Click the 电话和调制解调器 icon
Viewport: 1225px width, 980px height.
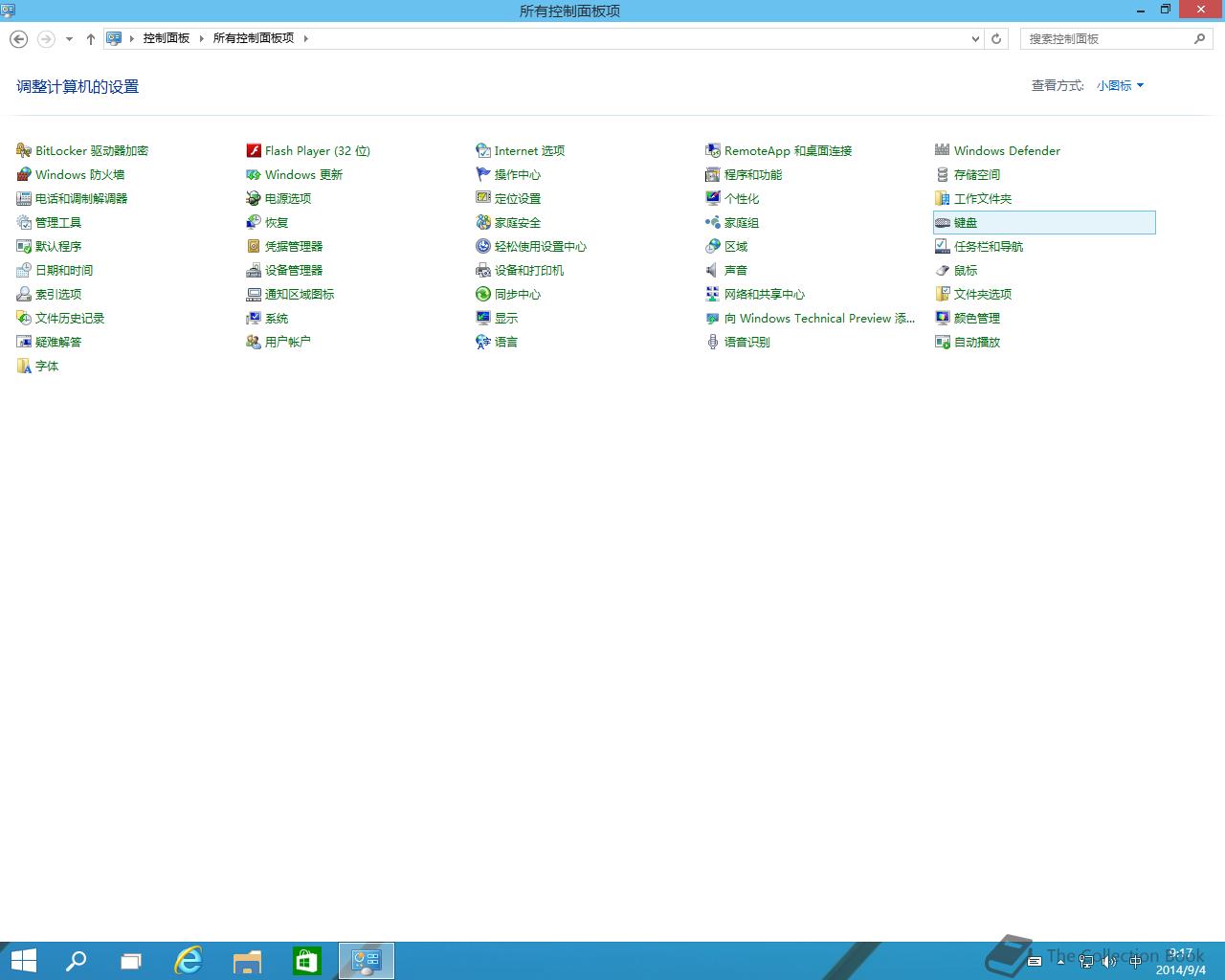coord(24,198)
